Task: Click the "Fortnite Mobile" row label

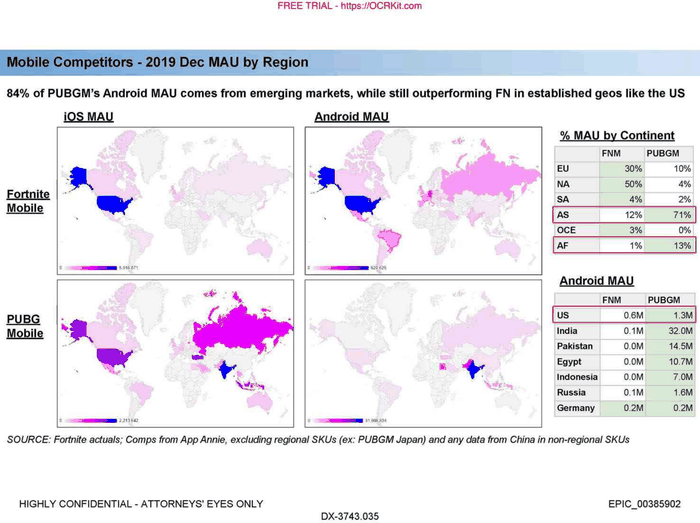Action: tap(28, 201)
